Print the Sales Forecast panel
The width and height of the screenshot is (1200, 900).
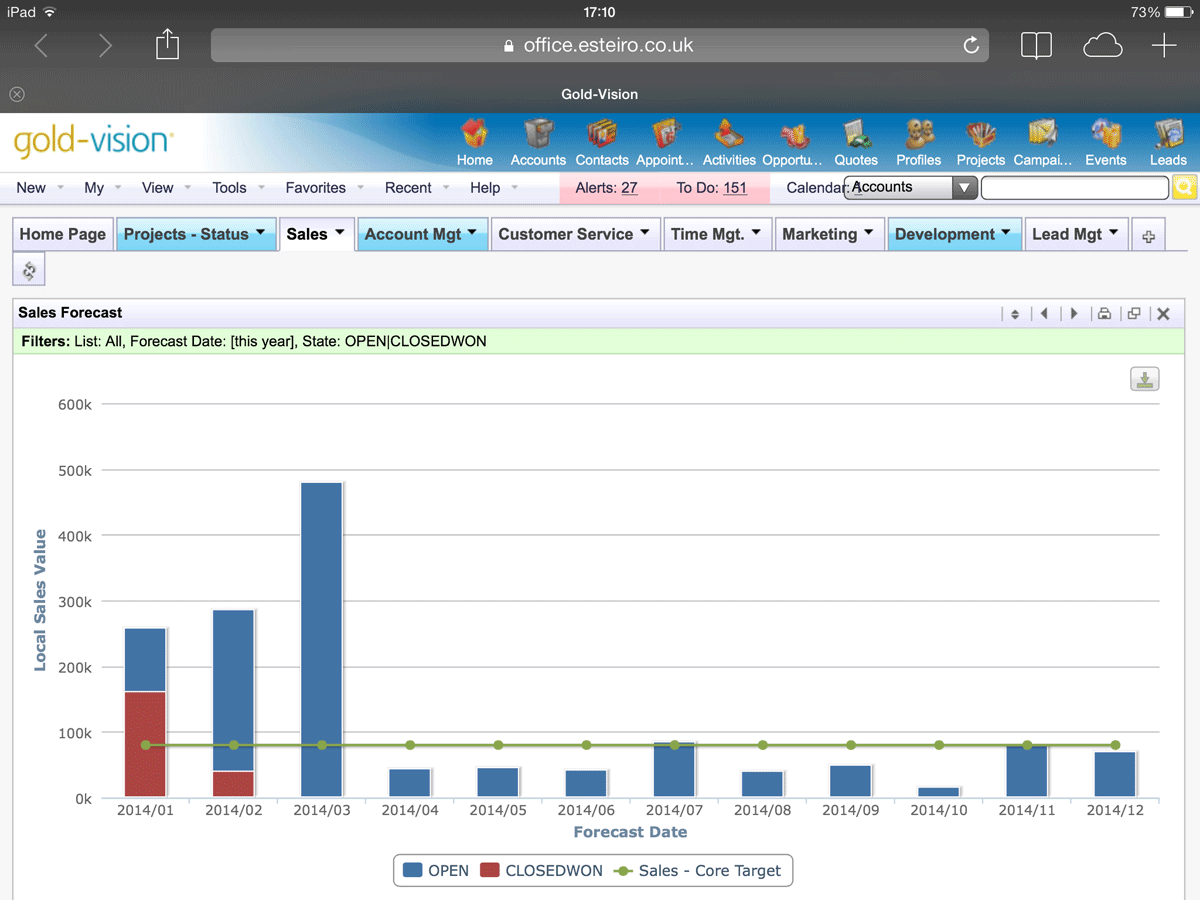pyautogui.click(x=1104, y=314)
